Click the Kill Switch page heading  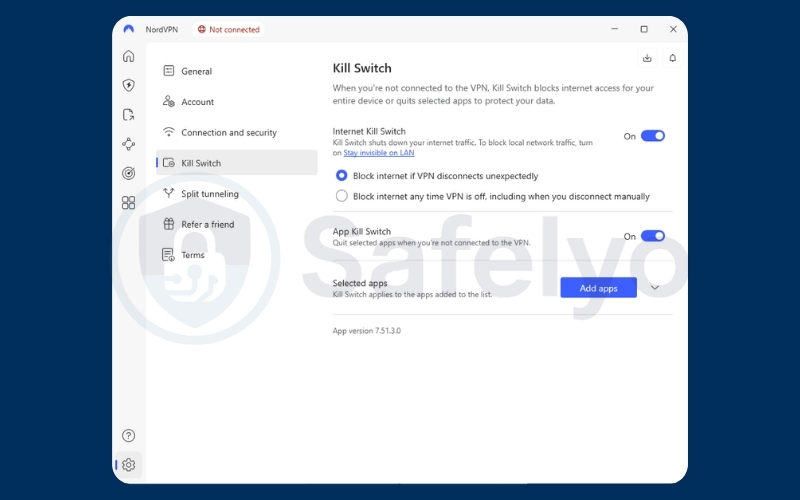click(x=362, y=68)
